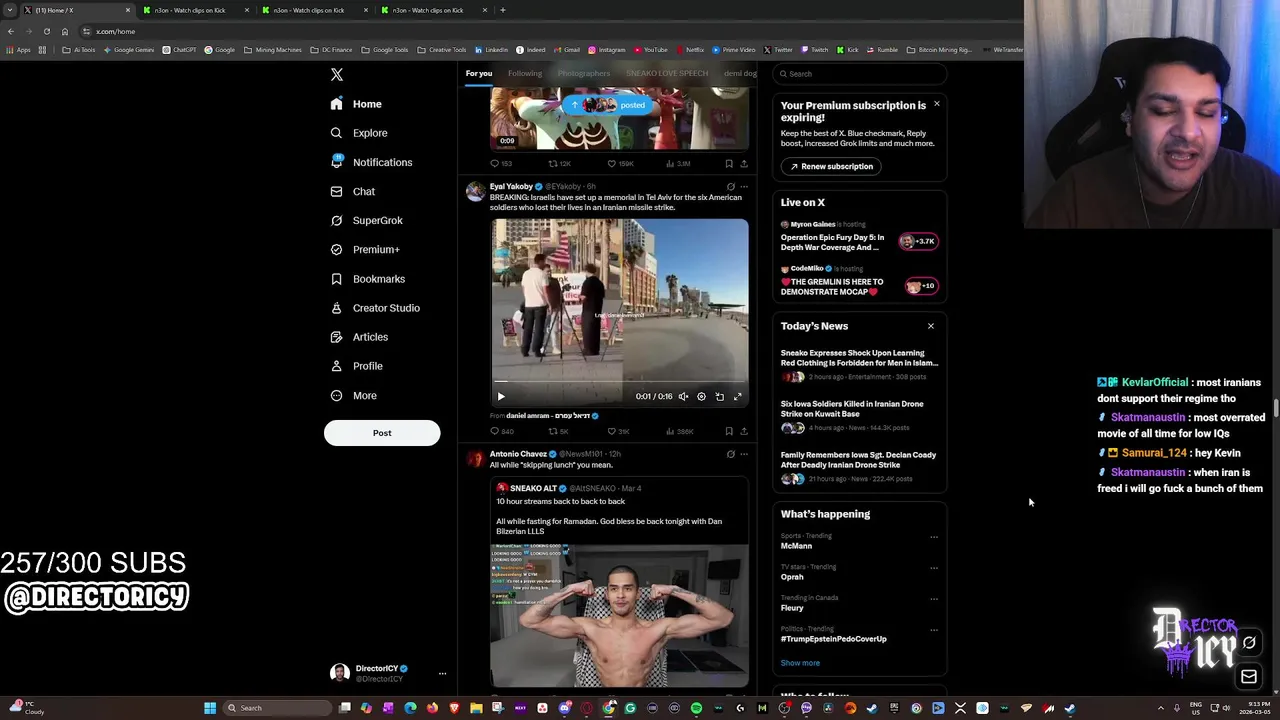View analytics of the Eyal Yakoby post
The image size is (1280, 720).
pyautogui.click(x=678, y=431)
